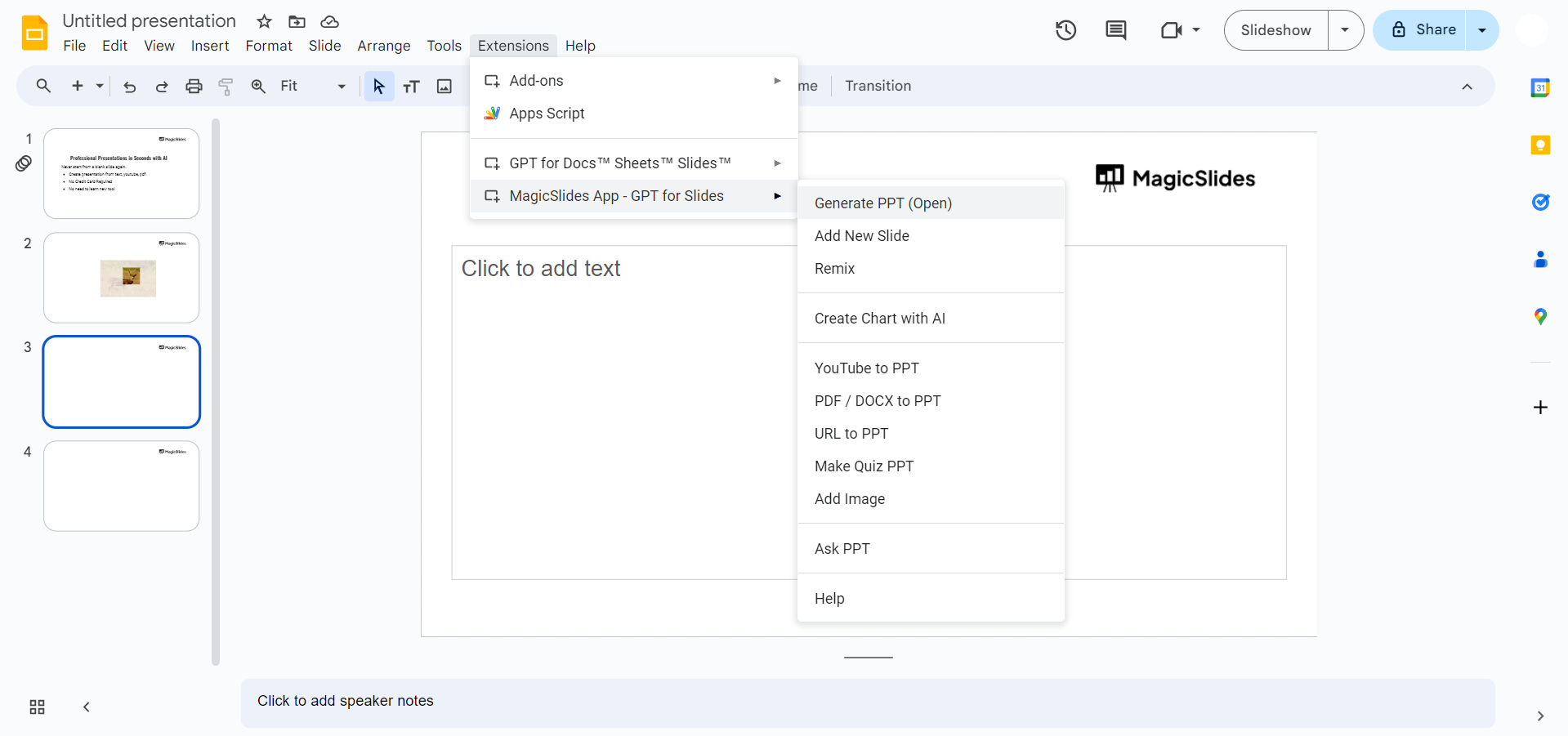Expand the zoom level Fit dropdown
Screen dimensions: 1568x736
point(342,87)
